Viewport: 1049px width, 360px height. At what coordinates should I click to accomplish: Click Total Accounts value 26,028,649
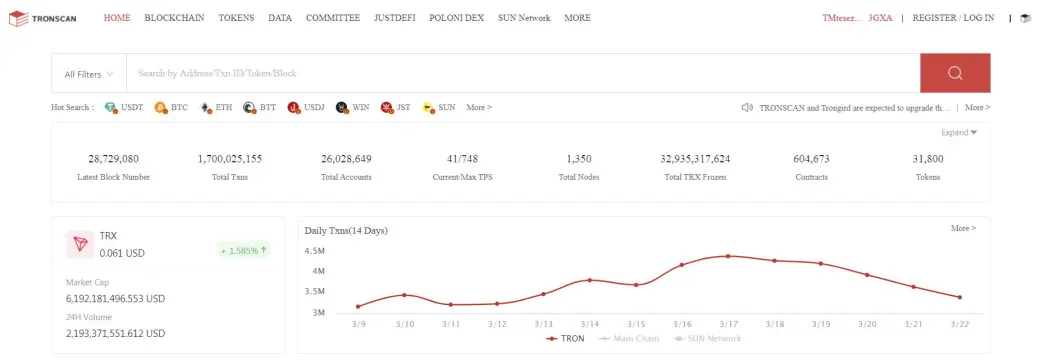[x=346, y=159]
